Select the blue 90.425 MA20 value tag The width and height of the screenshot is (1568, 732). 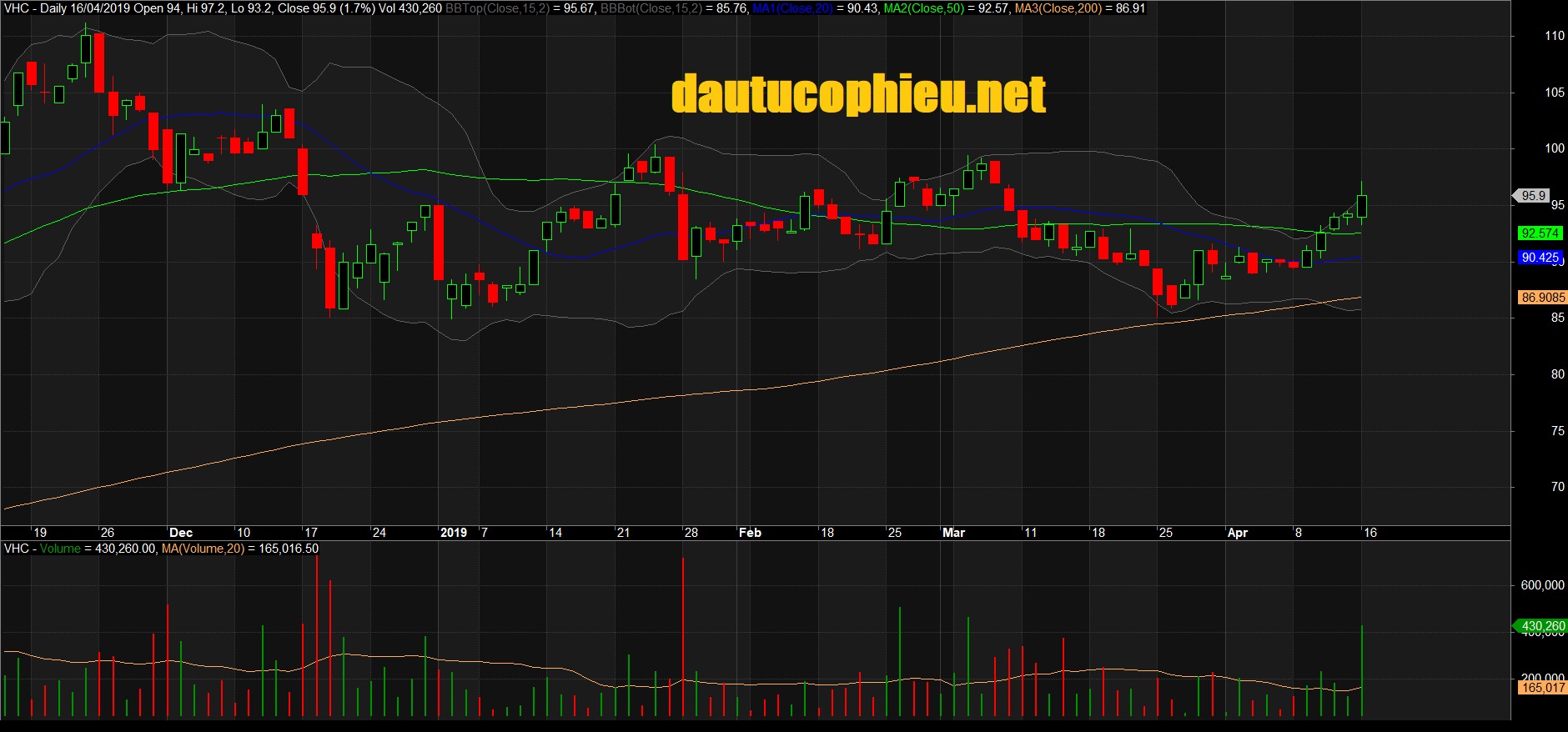[x=1540, y=258]
